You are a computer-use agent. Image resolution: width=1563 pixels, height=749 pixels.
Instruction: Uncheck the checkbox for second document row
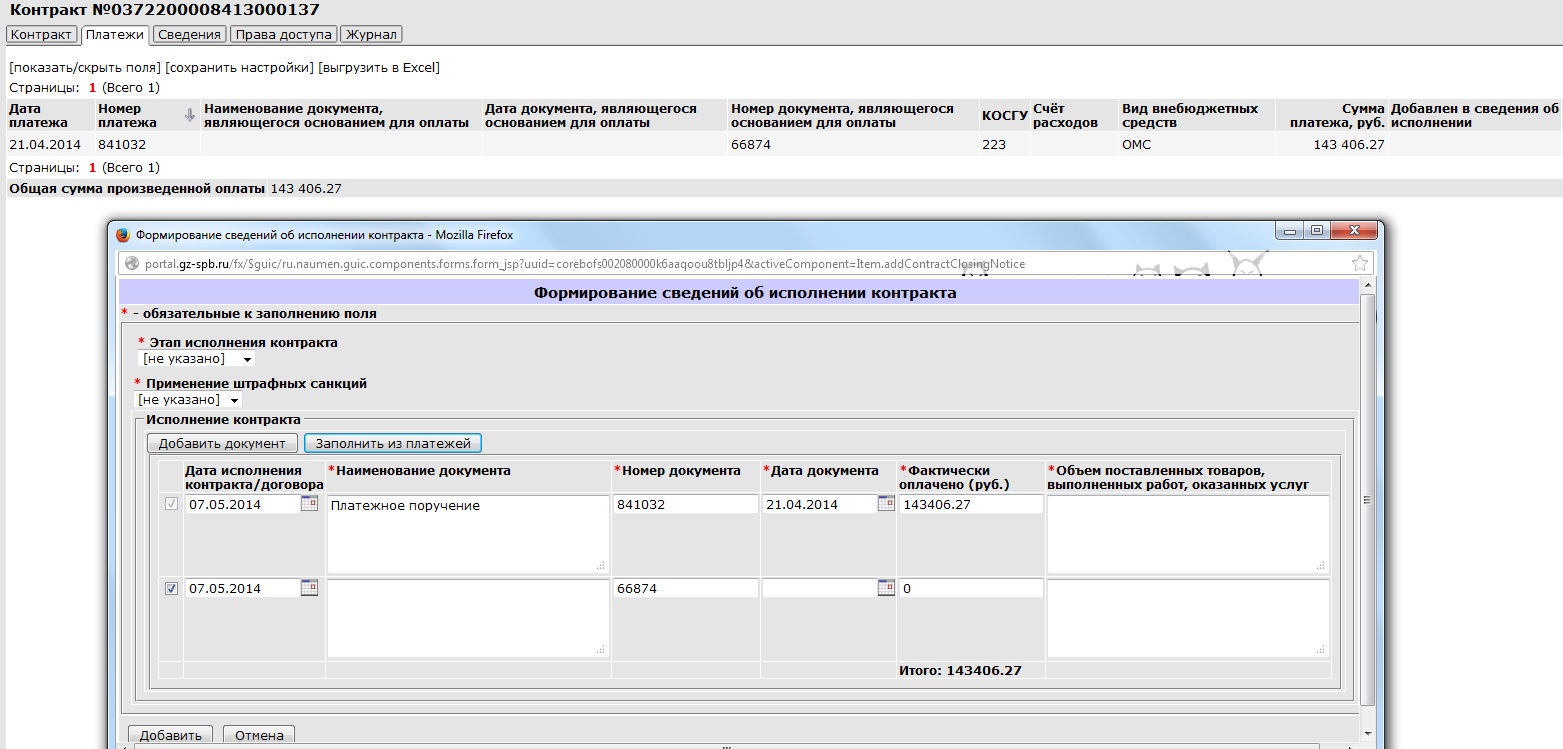[x=171, y=589]
